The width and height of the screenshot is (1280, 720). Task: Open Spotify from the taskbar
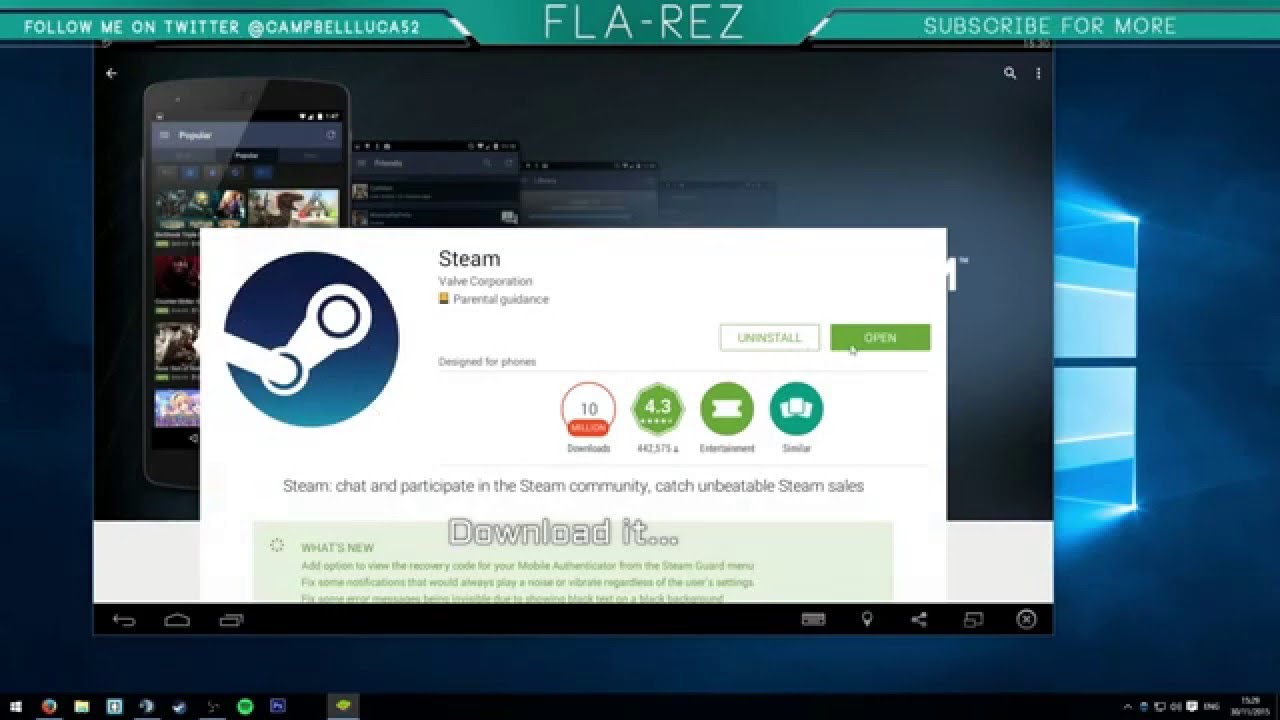(x=245, y=706)
